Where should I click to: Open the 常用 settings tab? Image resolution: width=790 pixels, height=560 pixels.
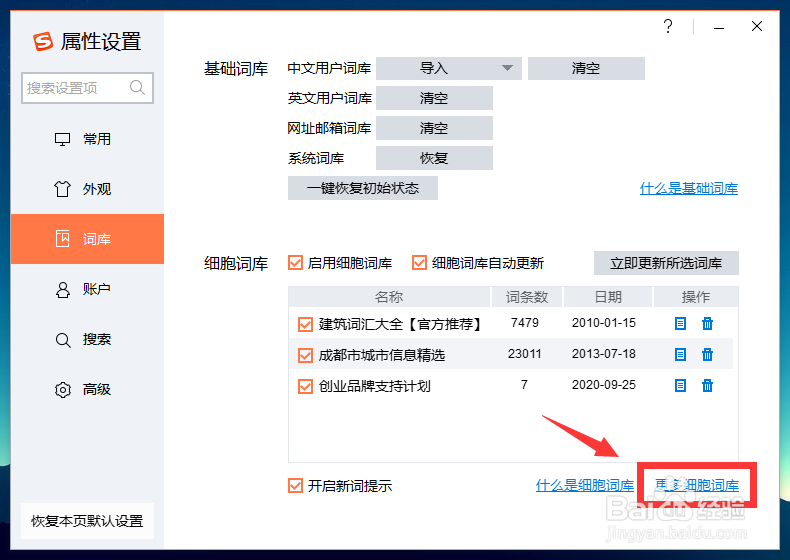pos(87,139)
